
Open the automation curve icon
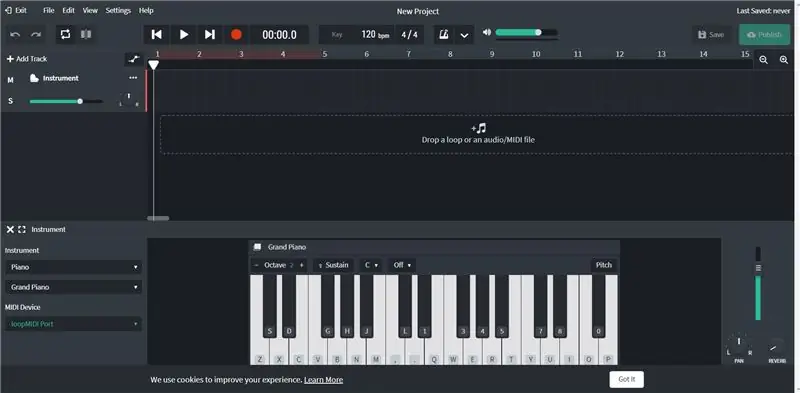point(134,59)
